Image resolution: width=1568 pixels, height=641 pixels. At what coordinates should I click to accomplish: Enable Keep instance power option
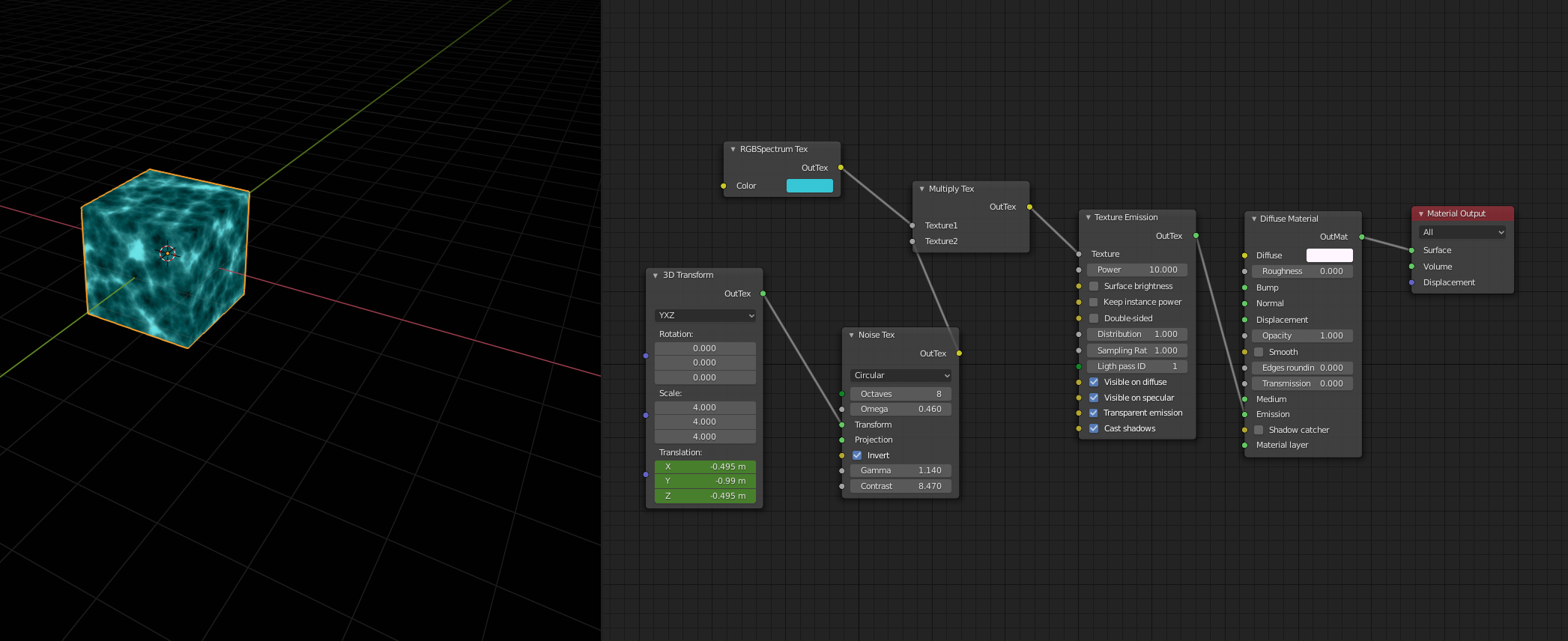pyautogui.click(x=1094, y=302)
